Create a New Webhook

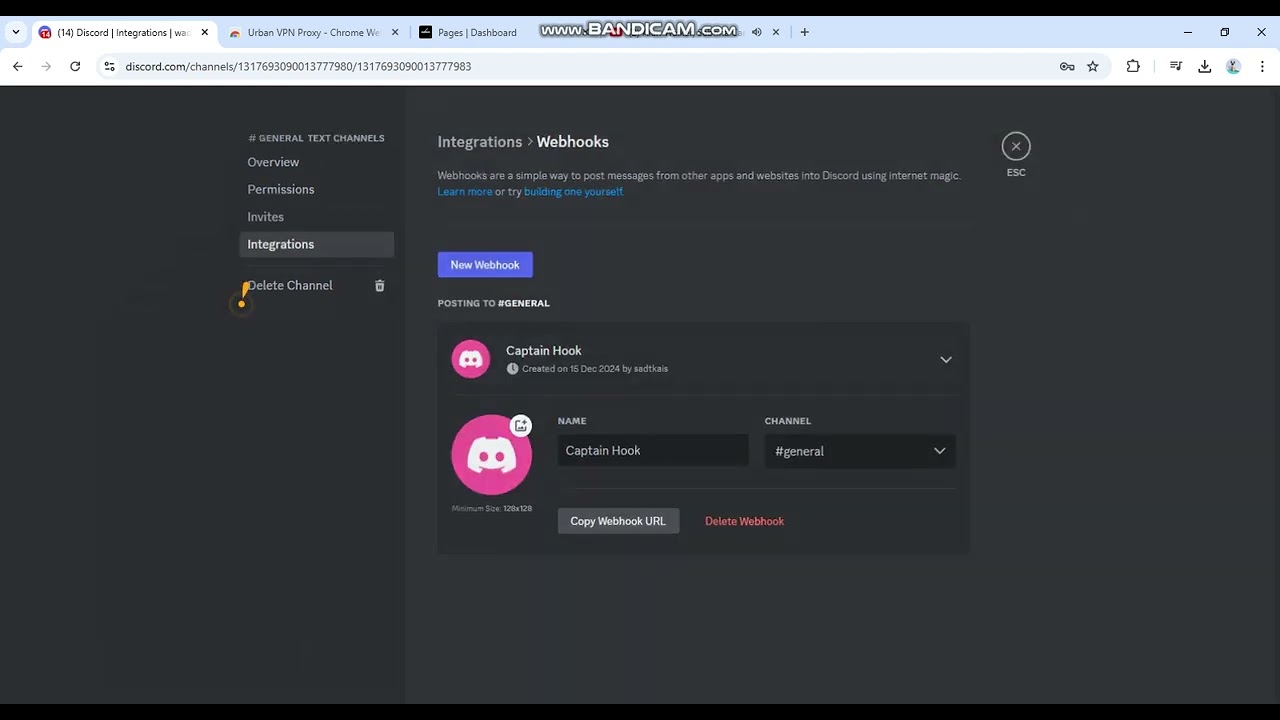pyautogui.click(x=485, y=265)
